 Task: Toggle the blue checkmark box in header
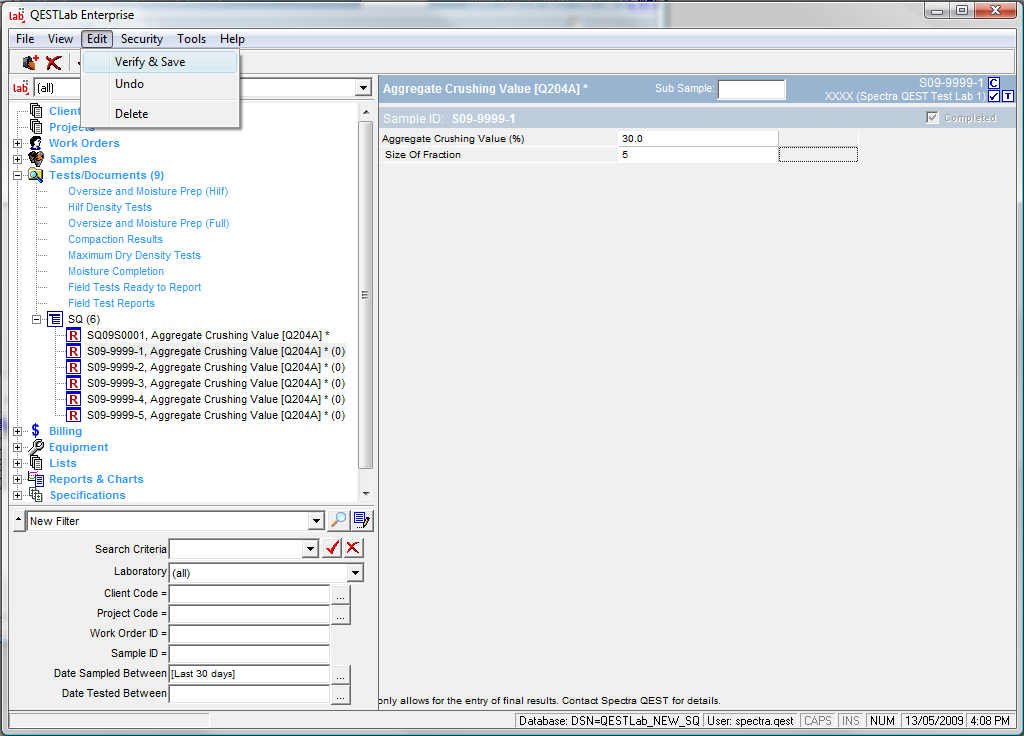(993, 97)
